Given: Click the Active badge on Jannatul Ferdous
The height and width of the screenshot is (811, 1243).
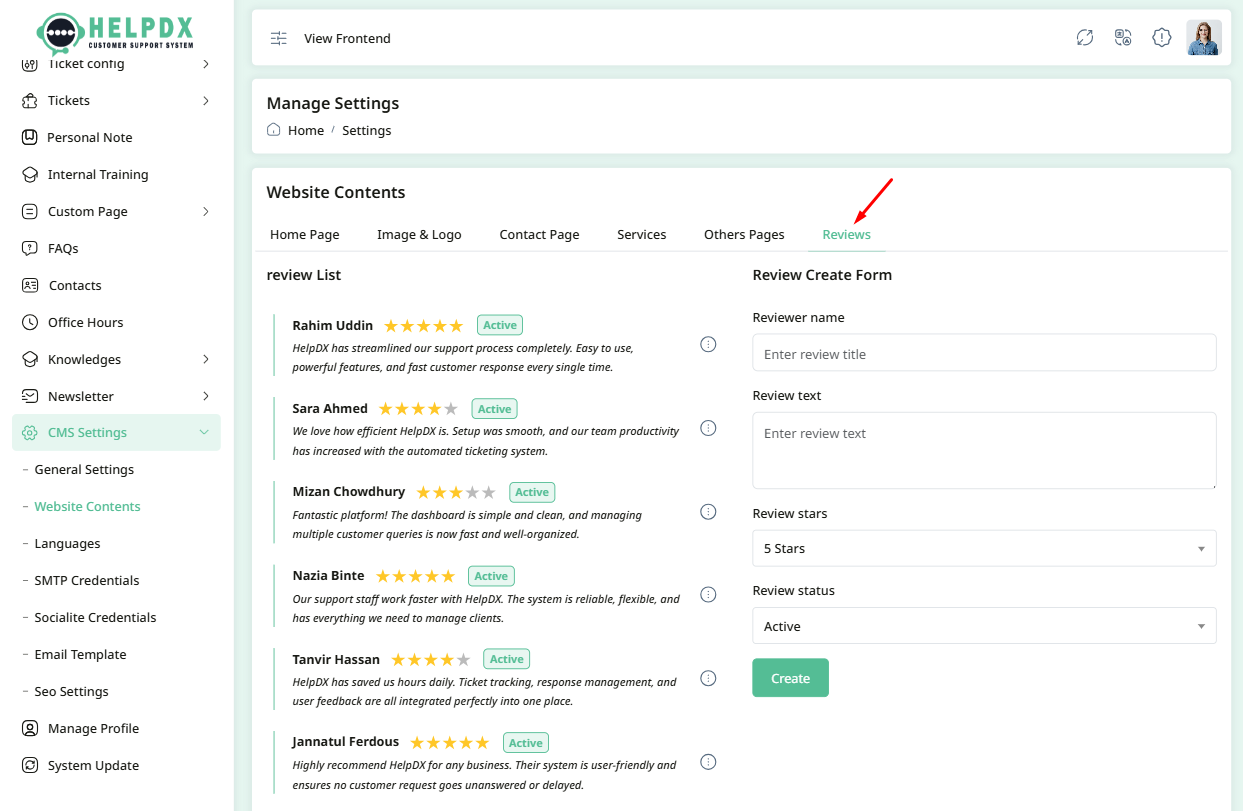Looking at the screenshot, I should click(525, 743).
